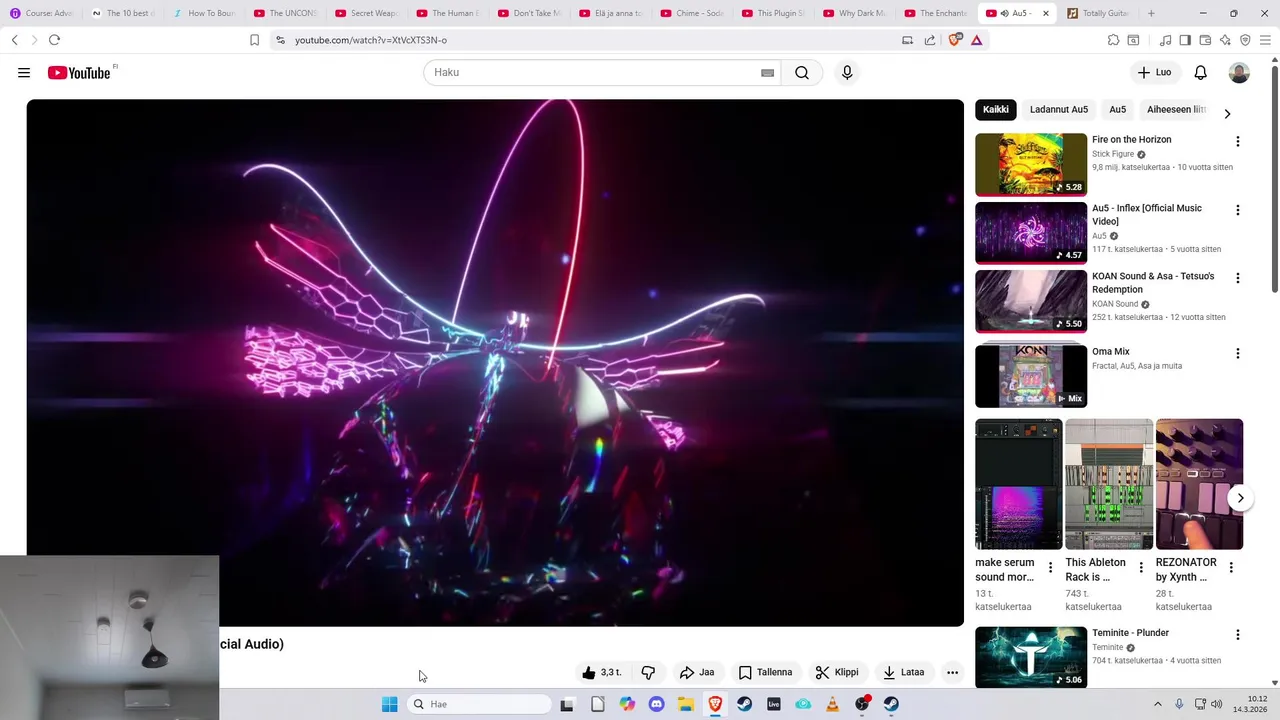1280x720 pixels.
Task: Open Fire on the Horizon video thumbnail
Action: 1031,165
